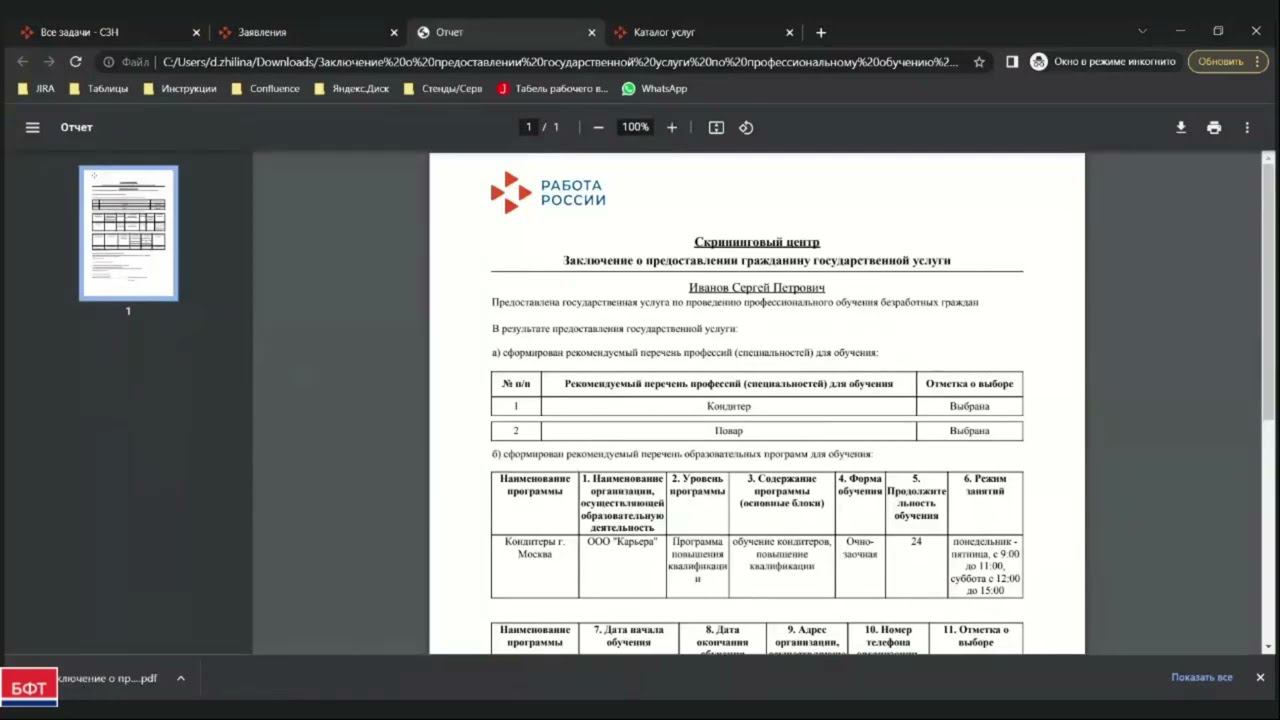Open the Таблицы bookmark folder

click(x=99, y=88)
